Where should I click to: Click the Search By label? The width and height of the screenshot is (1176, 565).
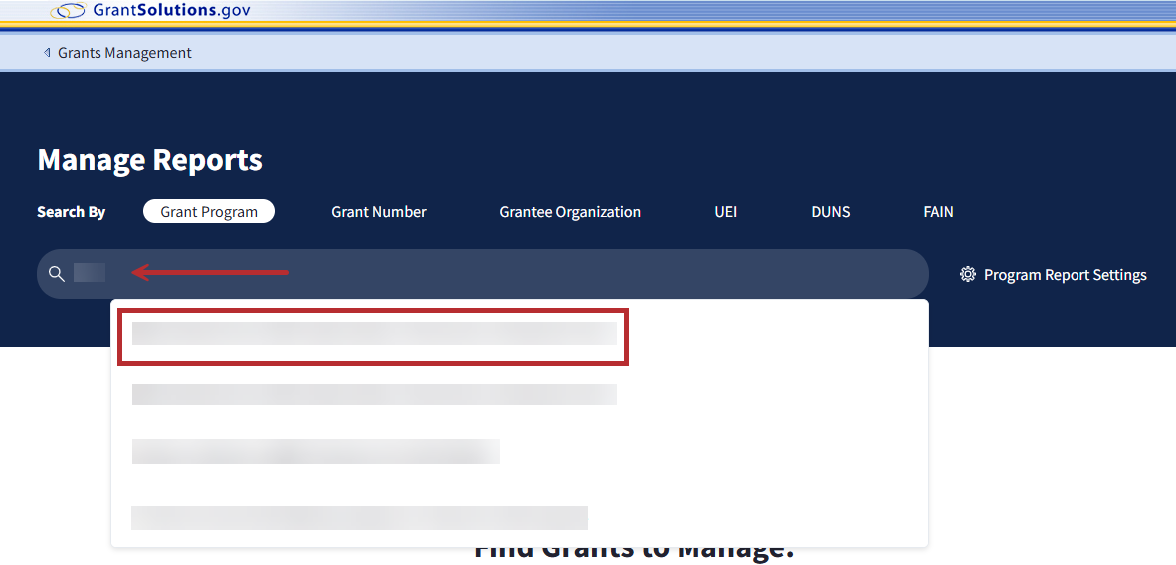[x=71, y=212]
